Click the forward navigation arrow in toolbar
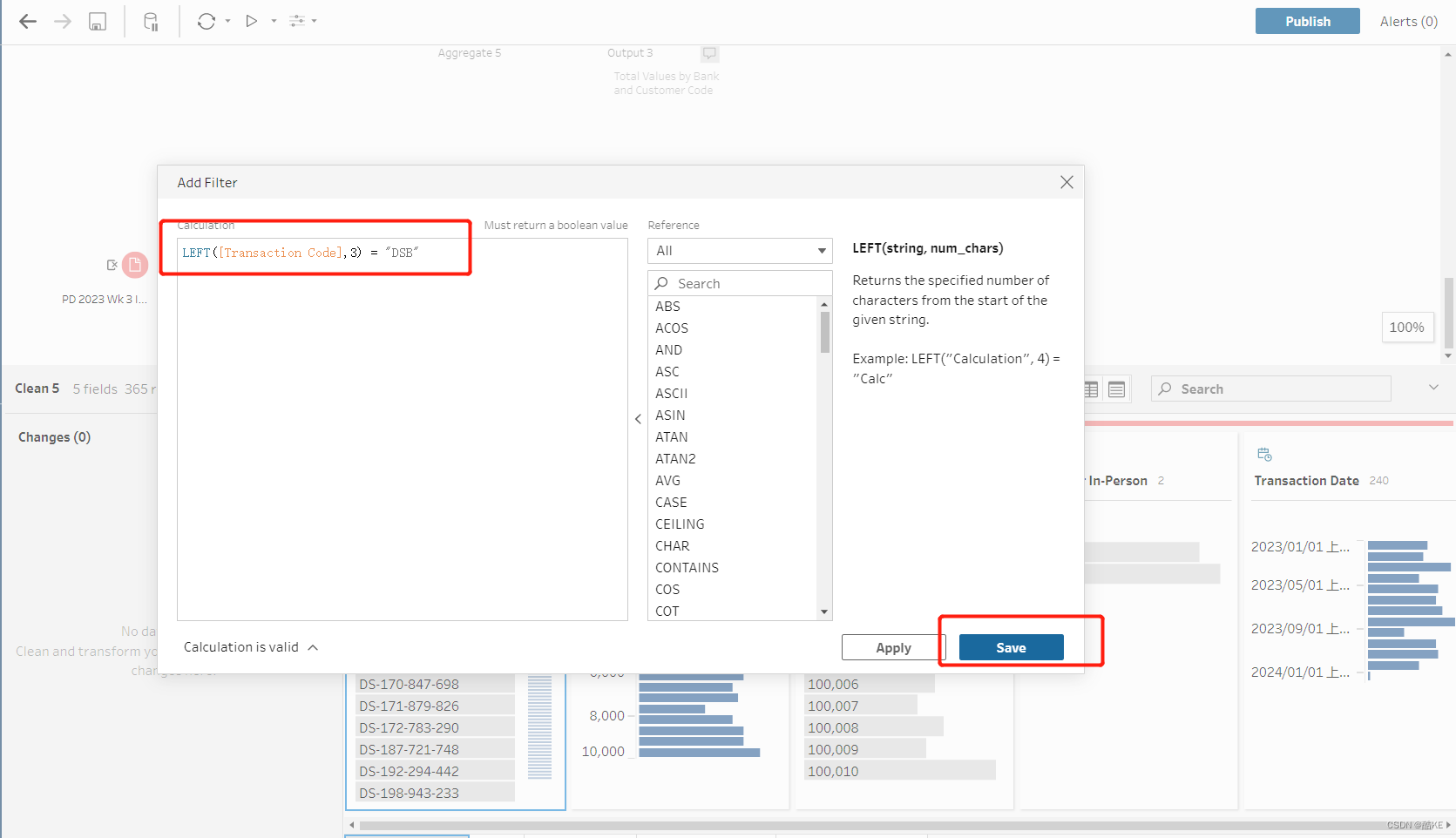 pos(62,21)
